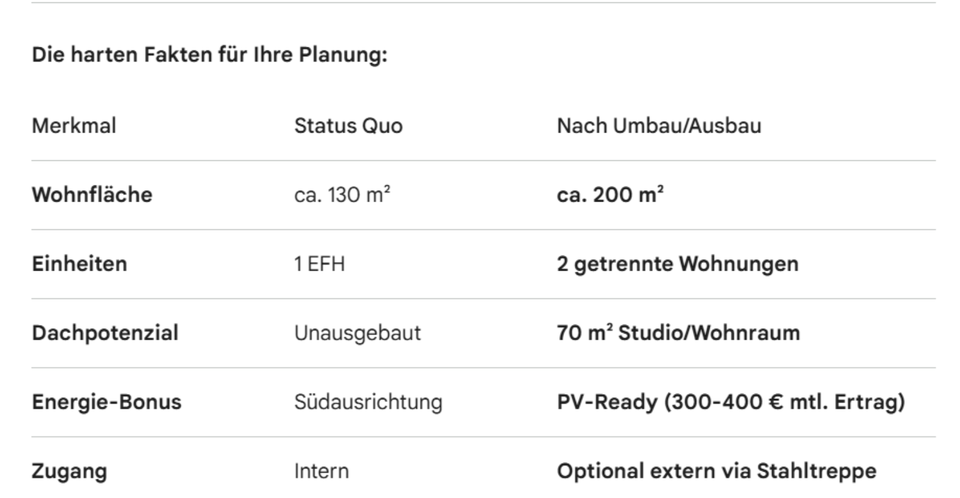Click the "Dachpotenzial" row label
The width and height of the screenshot is (960, 498).
pos(105,333)
